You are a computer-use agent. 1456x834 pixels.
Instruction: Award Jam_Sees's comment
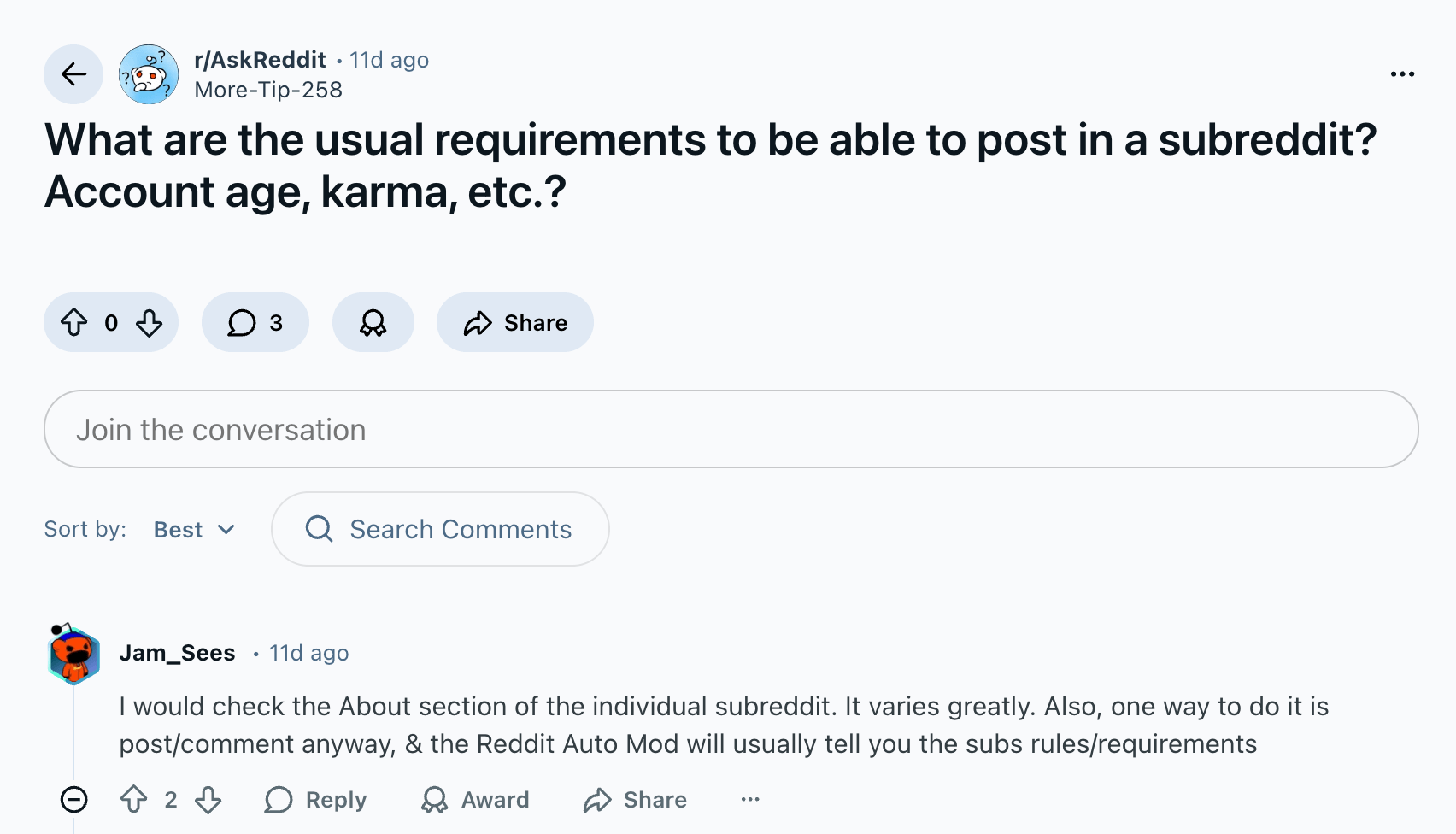tap(475, 800)
